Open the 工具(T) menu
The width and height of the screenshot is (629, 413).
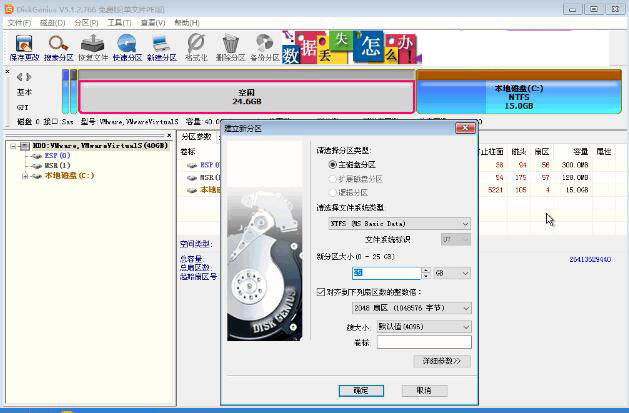[120, 23]
